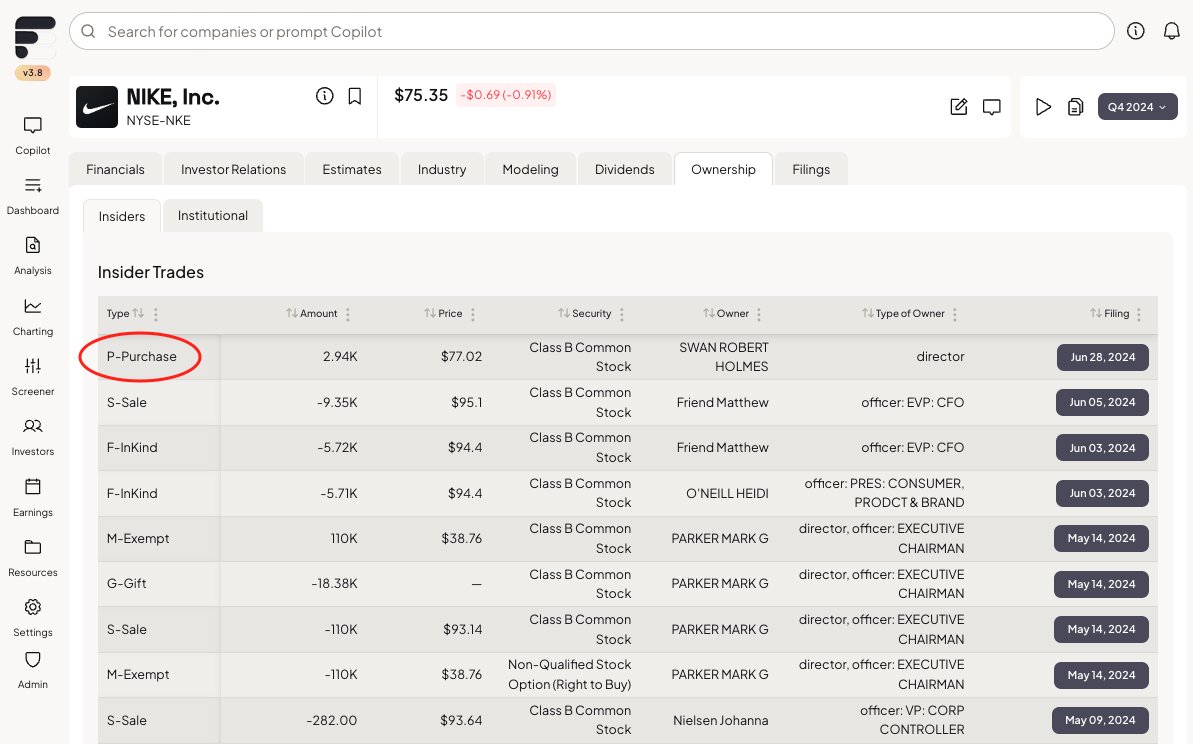Open the Owner column options menu
This screenshot has height=744, width=1193.
click(759, 314)
